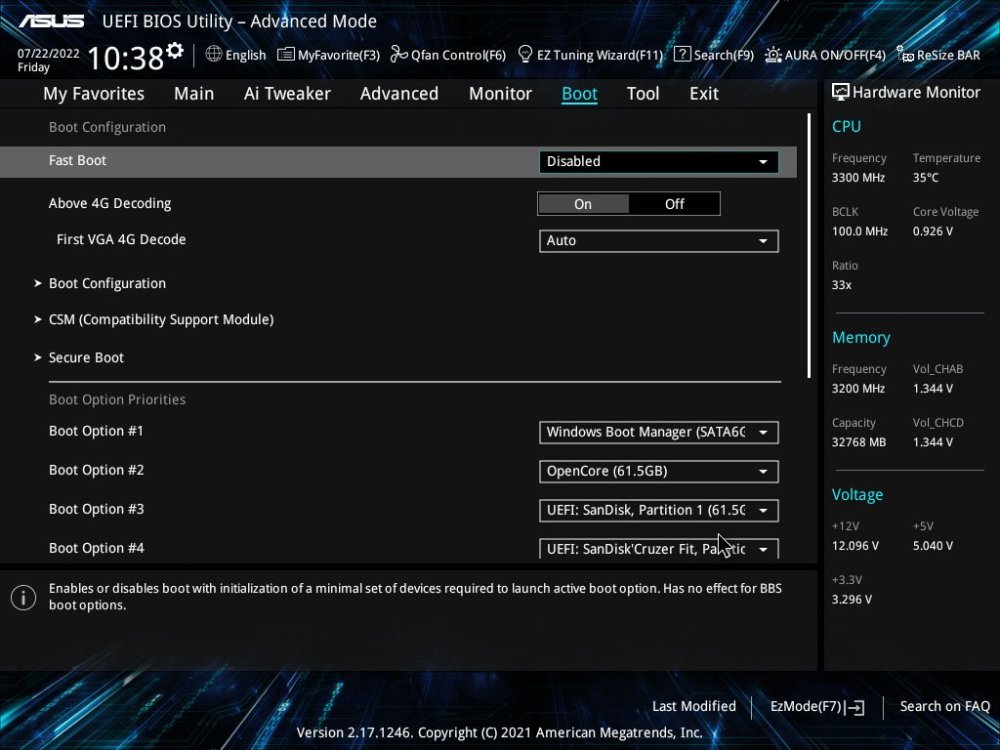Click the EZ Tuning Wizard(F11) label
This screenshot has width=1000, height=750.
[x=599, y=55]
